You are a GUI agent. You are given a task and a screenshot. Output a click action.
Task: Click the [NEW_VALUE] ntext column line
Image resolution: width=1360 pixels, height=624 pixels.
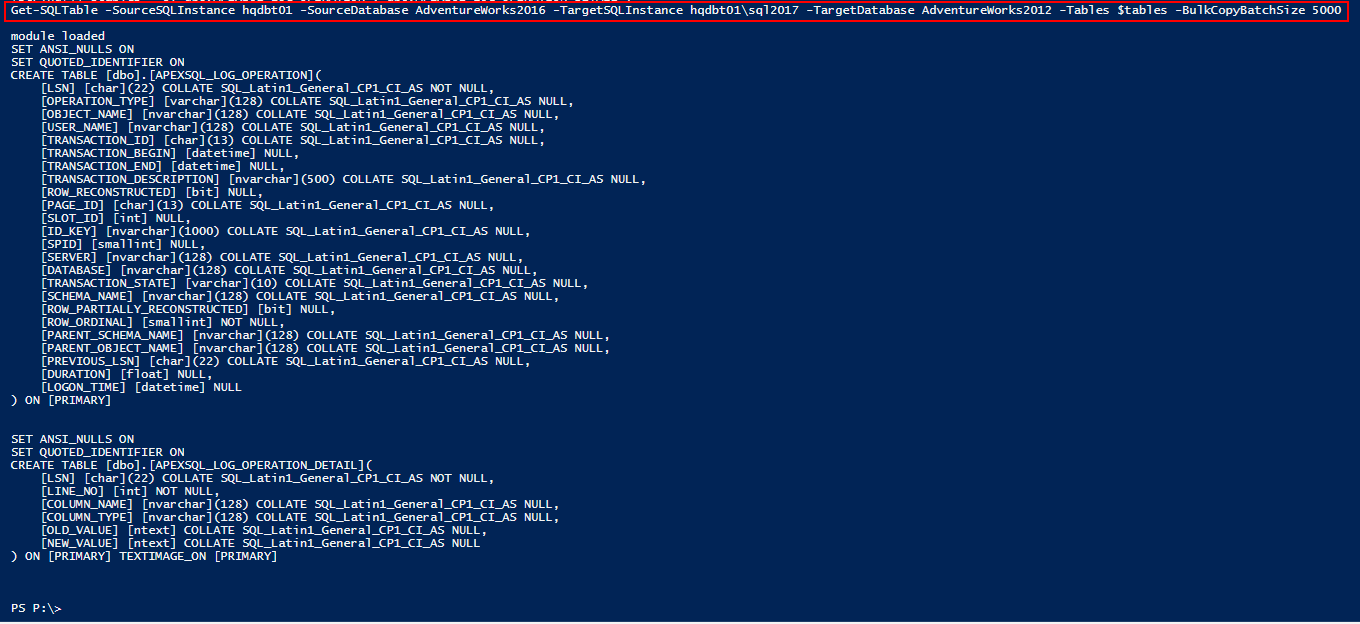click(x=260, y=543)
